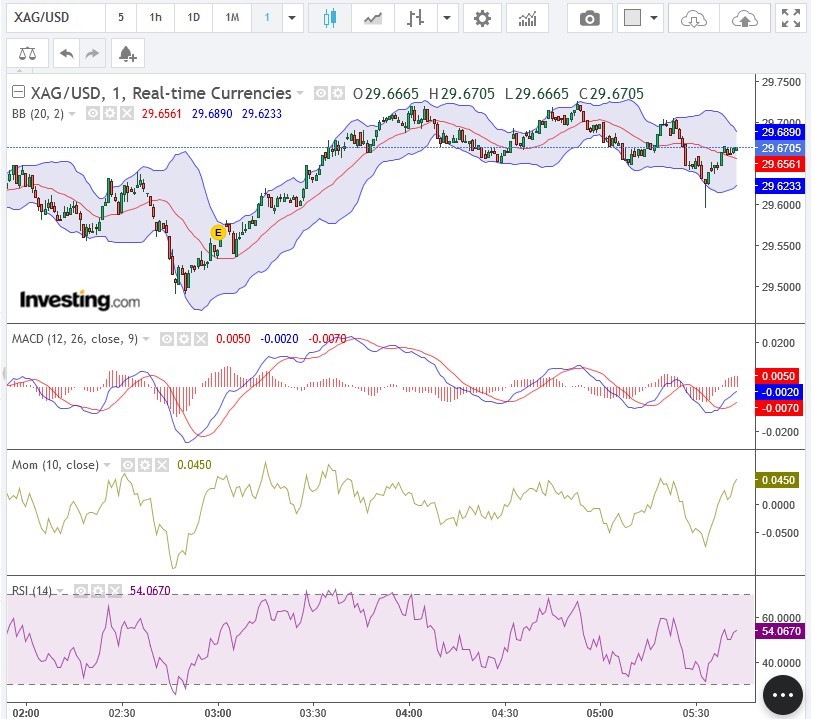Click the 29.6561 basis price label
The image size is (815, 719).
[x=781, y=164]
